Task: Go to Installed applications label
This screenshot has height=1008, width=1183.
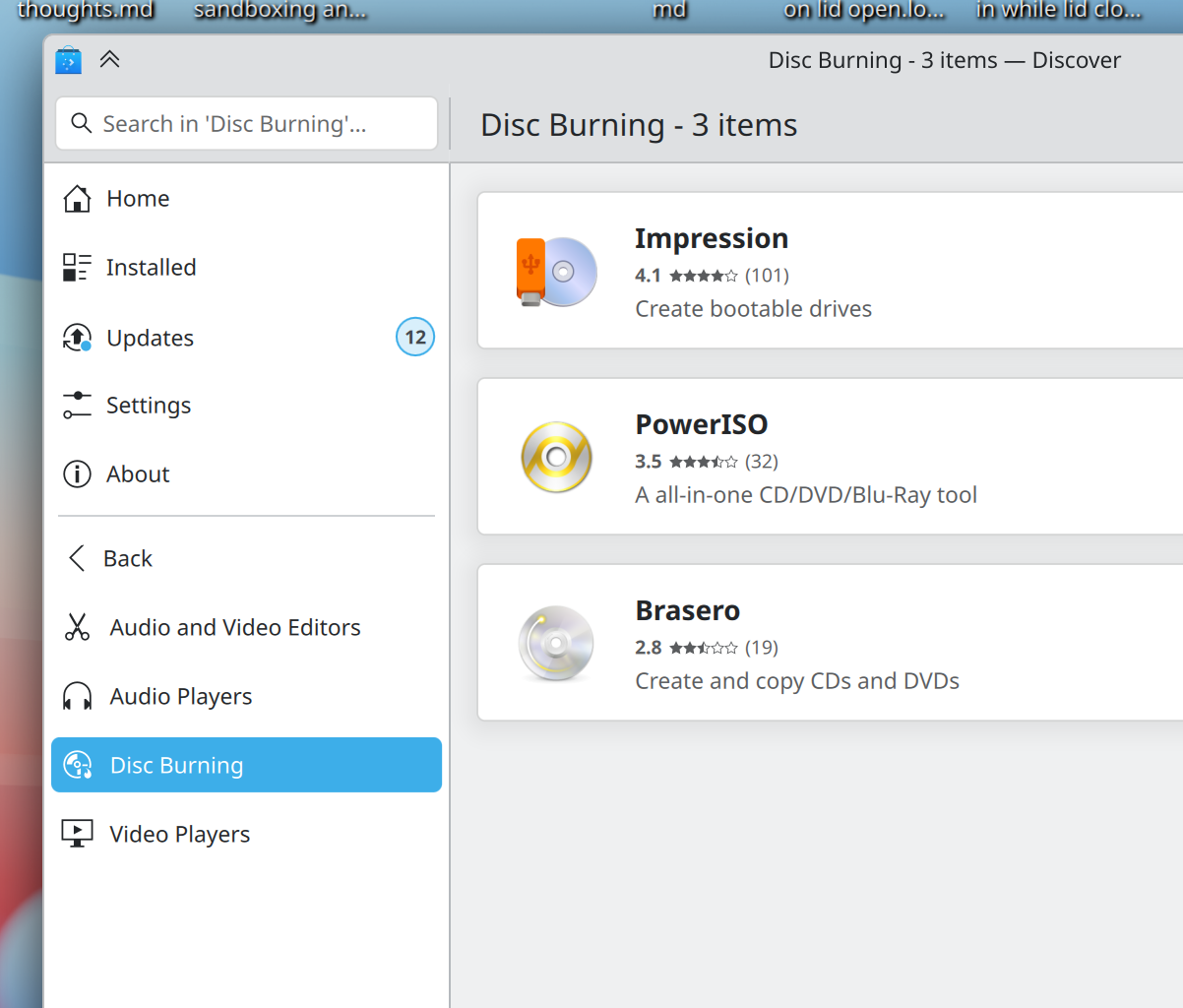Action: [151, 268]
